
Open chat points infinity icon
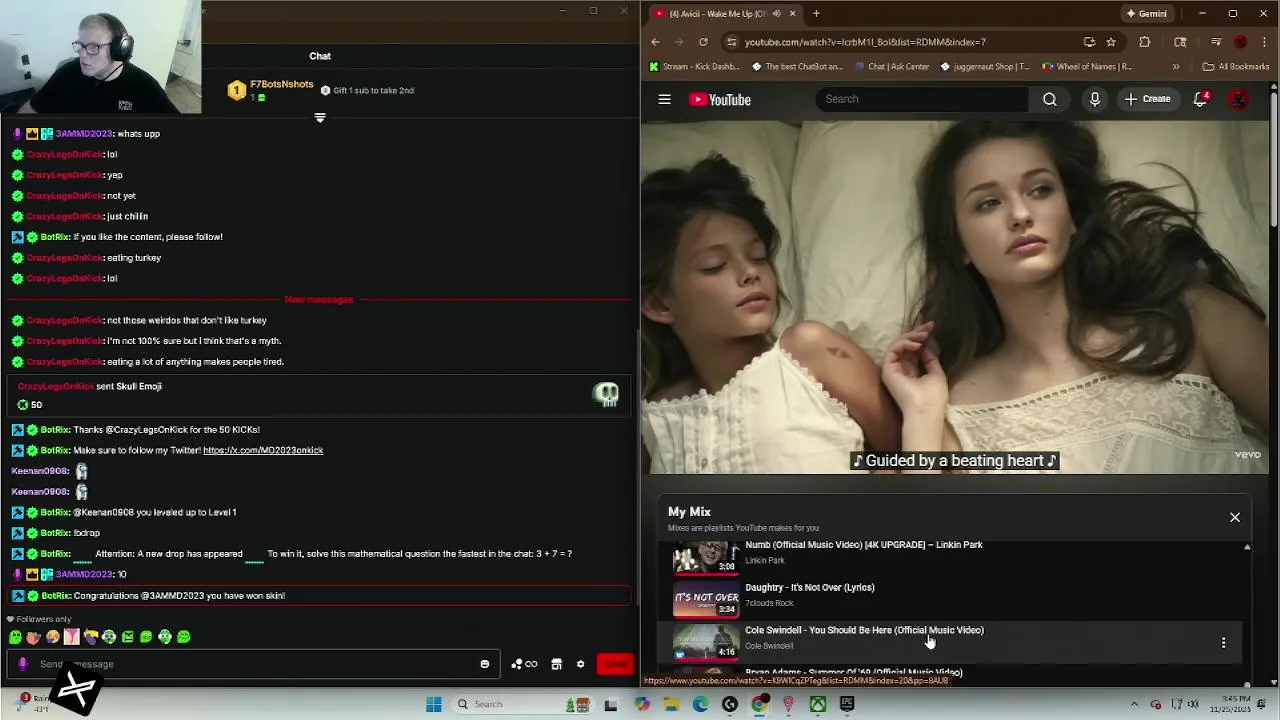pyautogui.click(x=524, y=664)
